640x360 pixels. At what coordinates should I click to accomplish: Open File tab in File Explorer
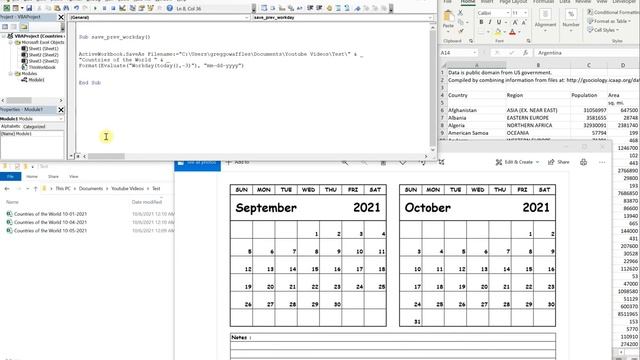pyautogui.click(x=11, y=176)
